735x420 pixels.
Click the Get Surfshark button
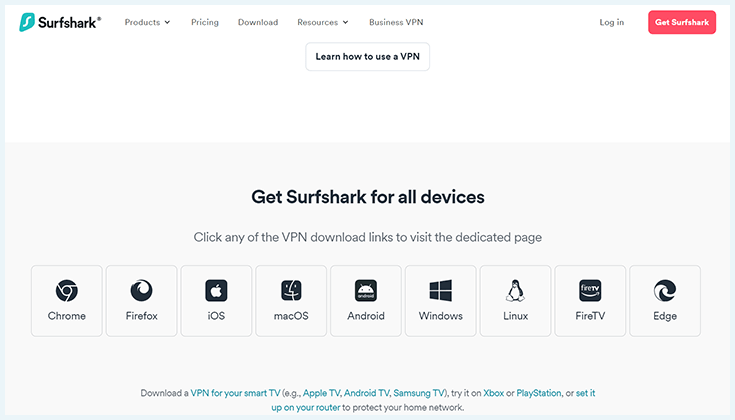682,22
